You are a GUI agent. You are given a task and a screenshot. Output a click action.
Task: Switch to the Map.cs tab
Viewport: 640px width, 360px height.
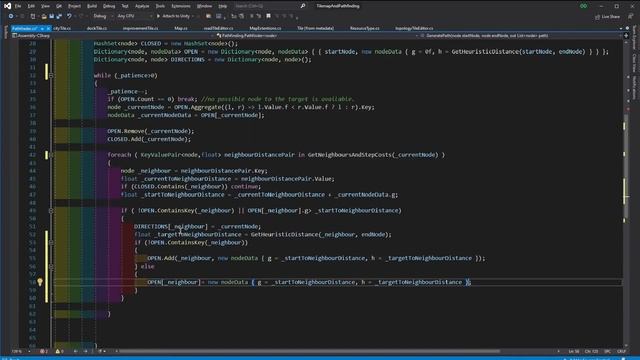pos(181,29)
